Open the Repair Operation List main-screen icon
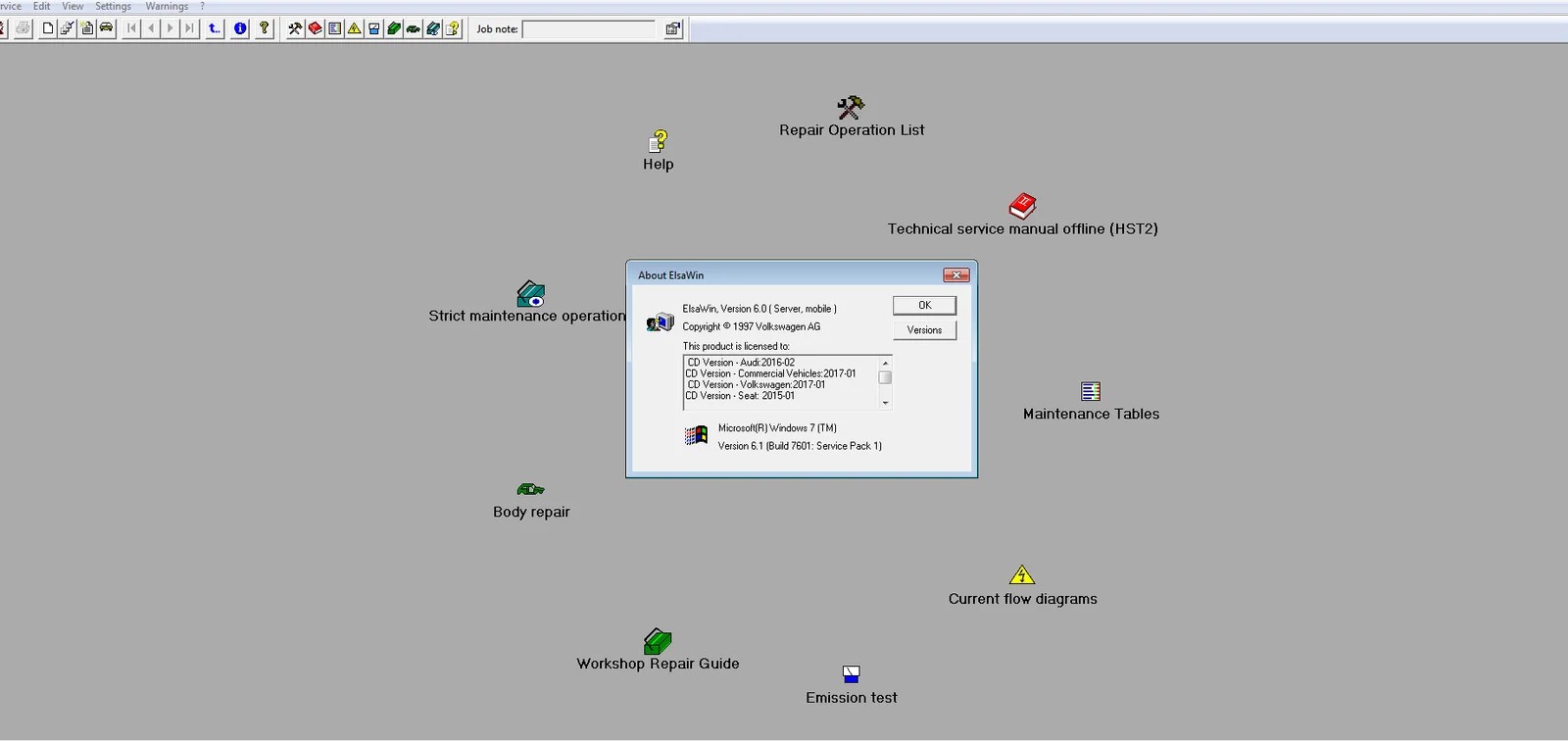The width and height of the screenshot is (1568, 742). [x=851, y=107]
